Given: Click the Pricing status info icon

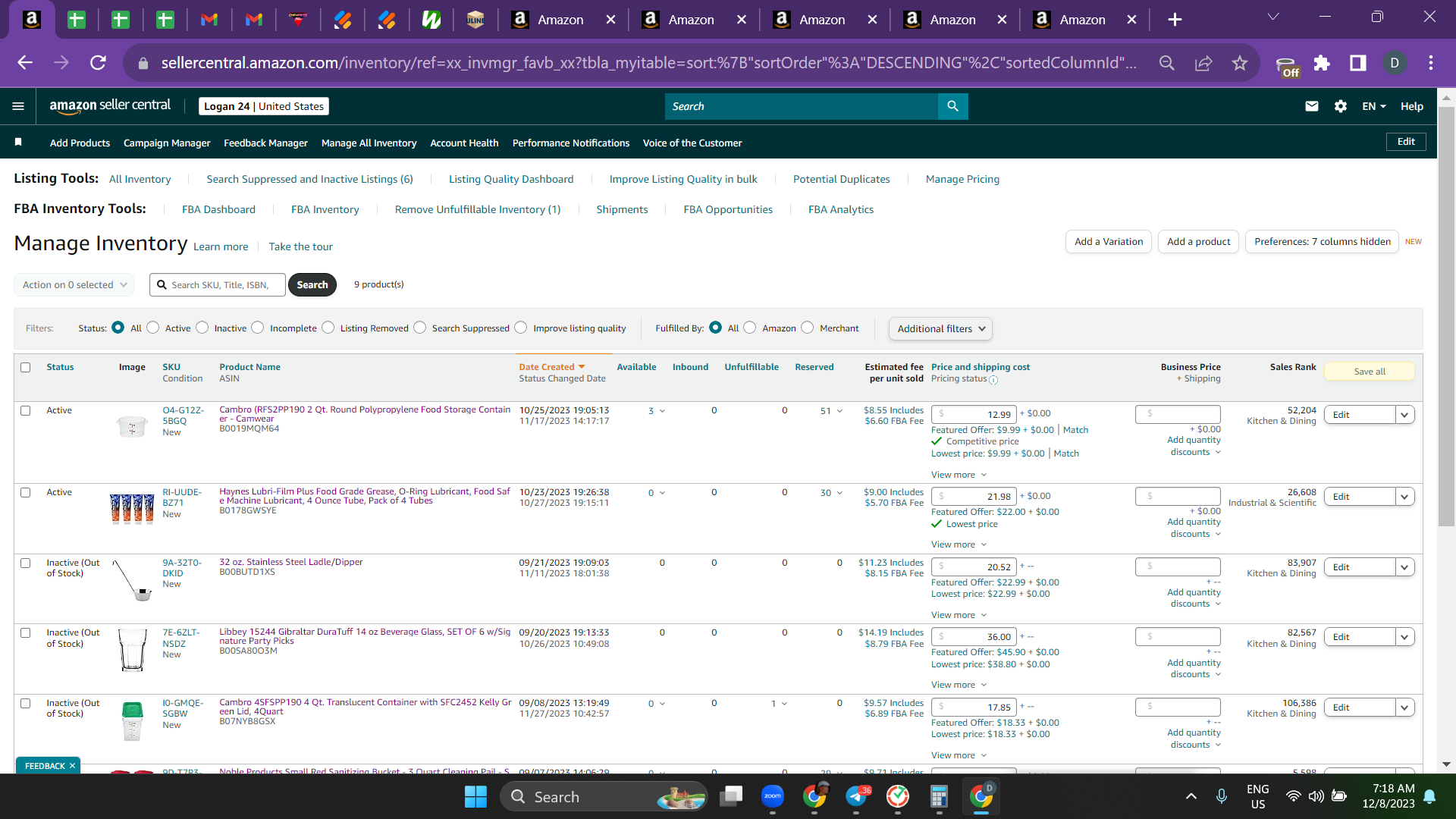Looking at the screenshot, I should pos(993,380).
